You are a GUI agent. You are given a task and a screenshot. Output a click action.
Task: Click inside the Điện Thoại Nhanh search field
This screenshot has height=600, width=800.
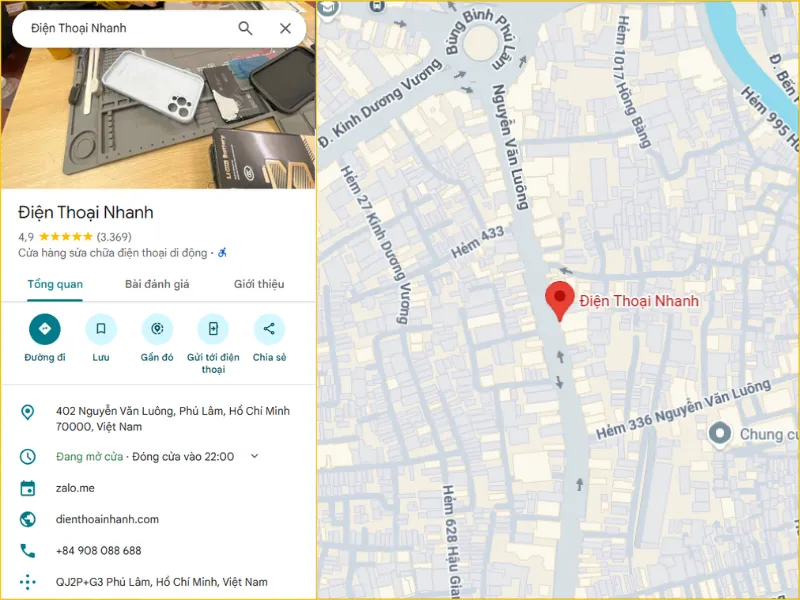(x=128, y=29)
